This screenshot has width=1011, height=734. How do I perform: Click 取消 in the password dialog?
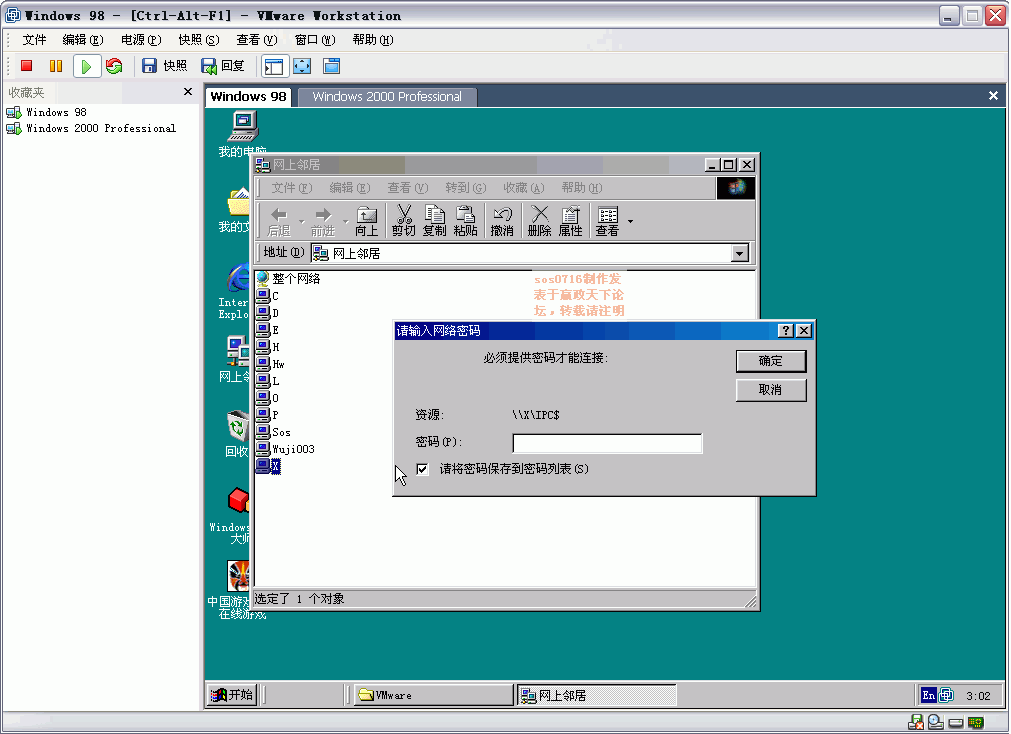771,390
